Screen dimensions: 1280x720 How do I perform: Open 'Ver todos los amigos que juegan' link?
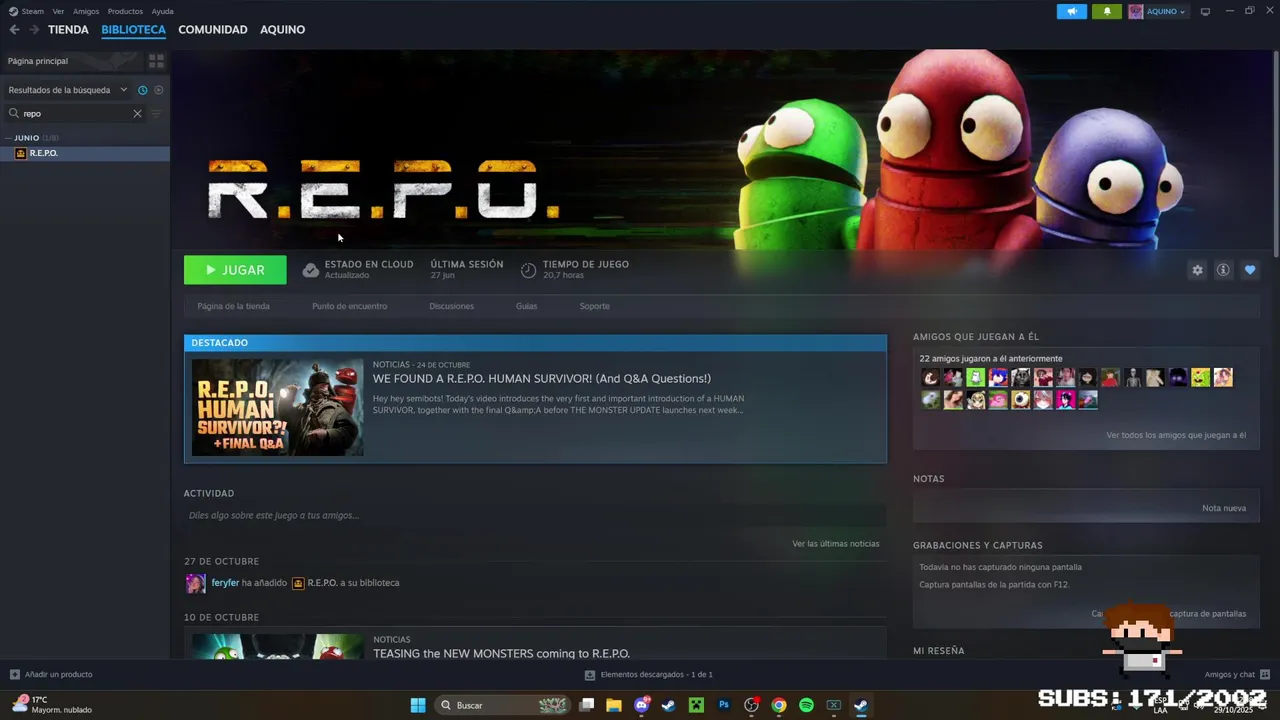[1176, 435]
